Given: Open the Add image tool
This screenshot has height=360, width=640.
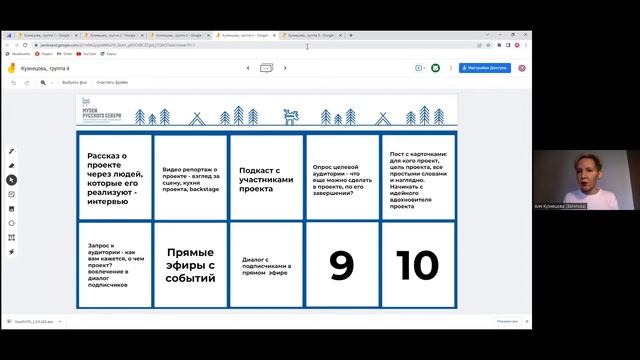Looking at the screenshot, I should point(11,209).
